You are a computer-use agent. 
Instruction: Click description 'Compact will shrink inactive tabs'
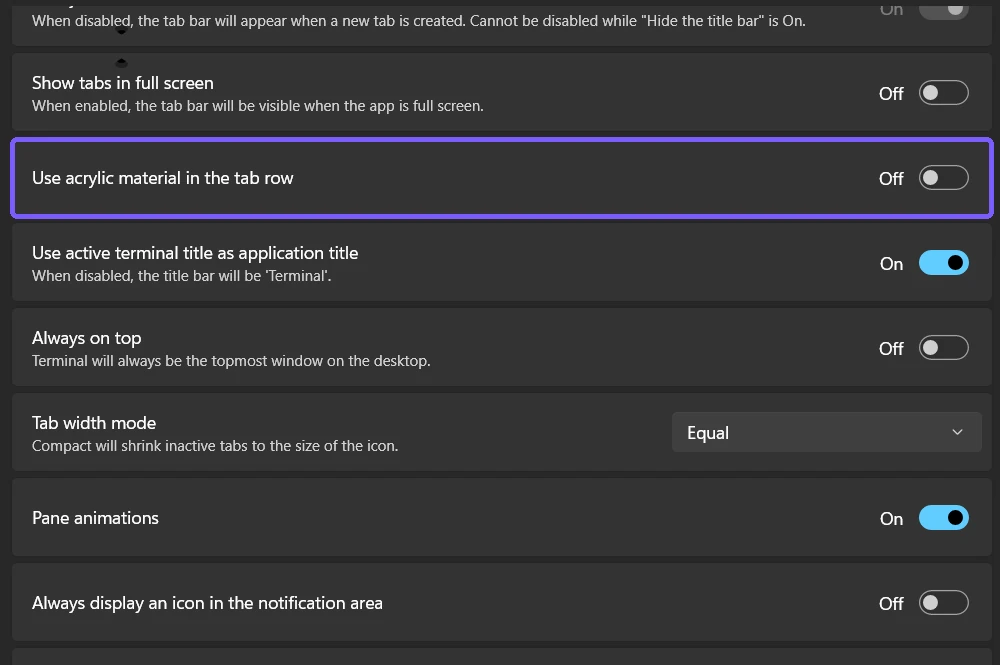(x=215, y=446)
